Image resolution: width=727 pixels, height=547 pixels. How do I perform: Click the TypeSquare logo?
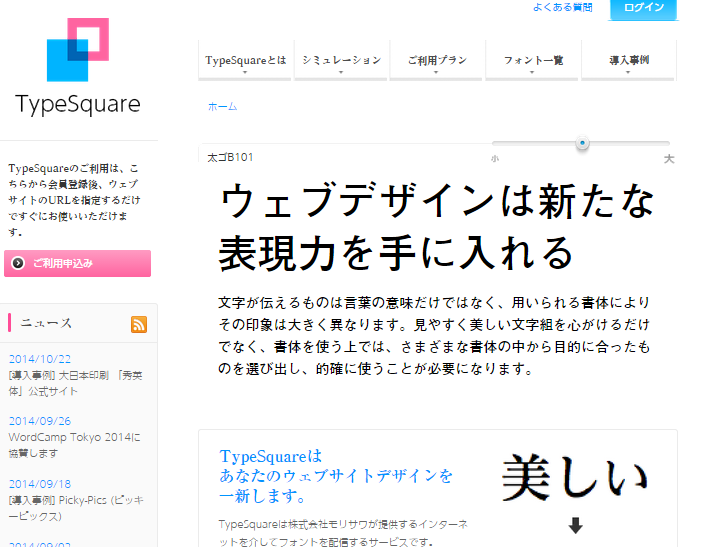[x=78, y=67]
